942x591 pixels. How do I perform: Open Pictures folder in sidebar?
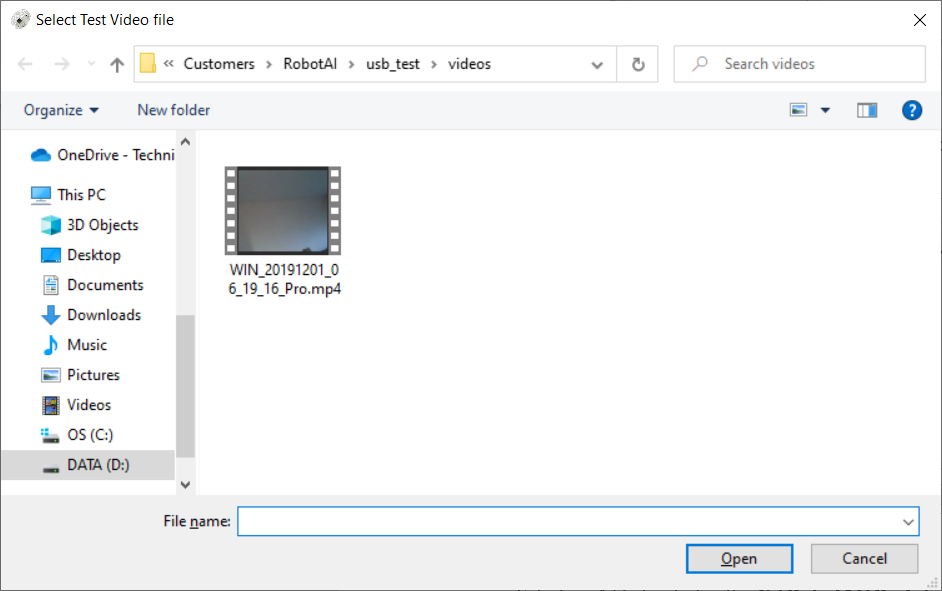tap(93, 375)
